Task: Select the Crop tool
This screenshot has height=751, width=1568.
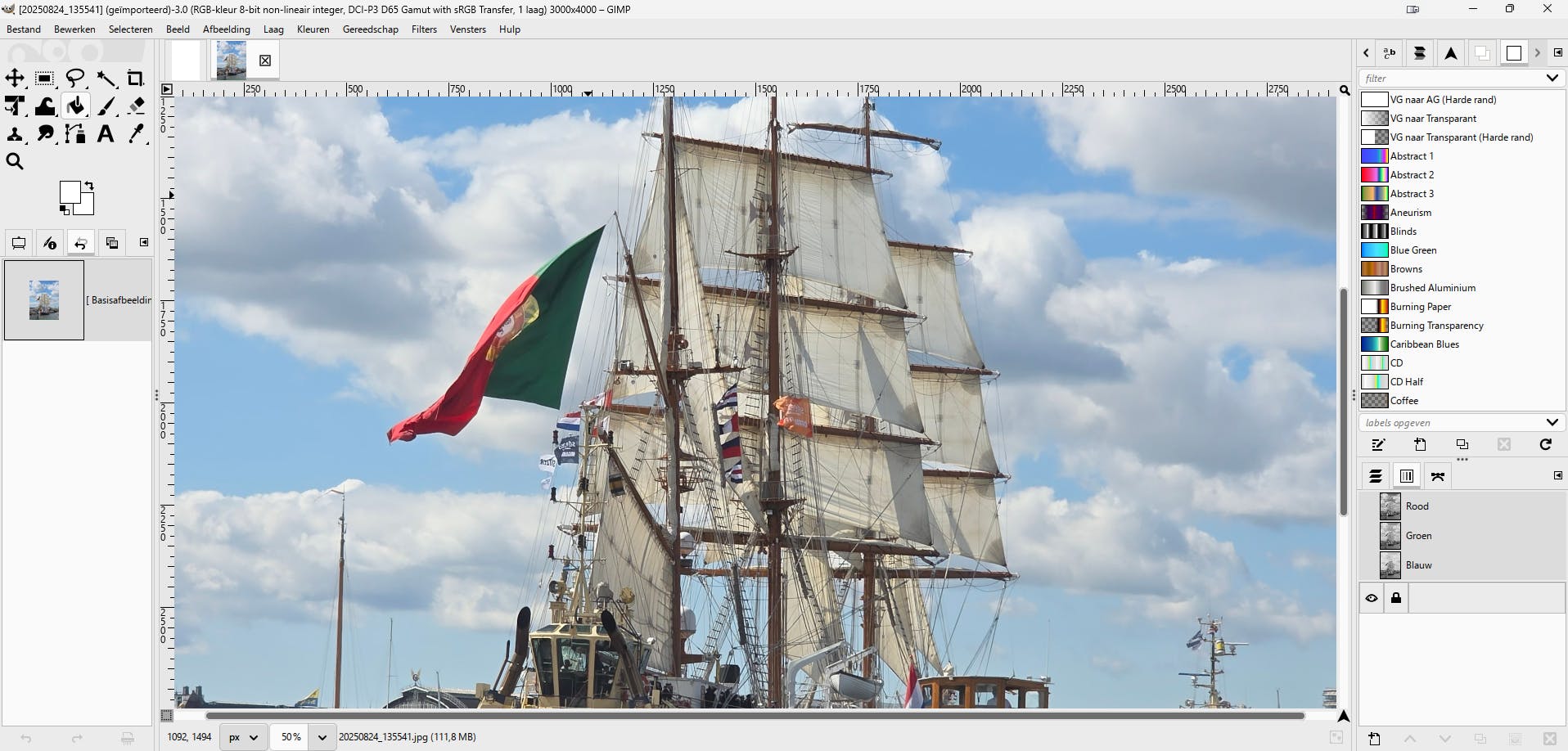Action: click(x=136, y=79)
